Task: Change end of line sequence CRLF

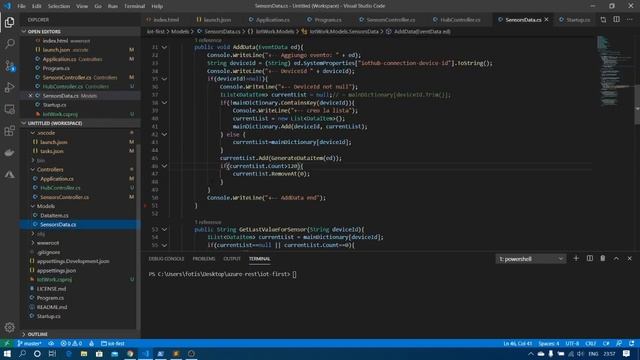Action: click(591, 344)
